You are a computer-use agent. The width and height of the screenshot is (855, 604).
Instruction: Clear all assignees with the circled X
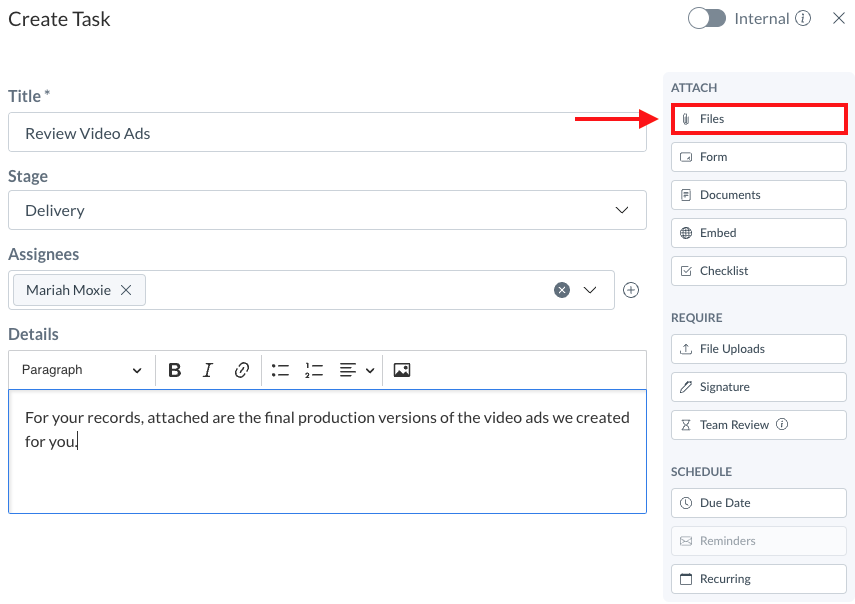click(562, 290)
